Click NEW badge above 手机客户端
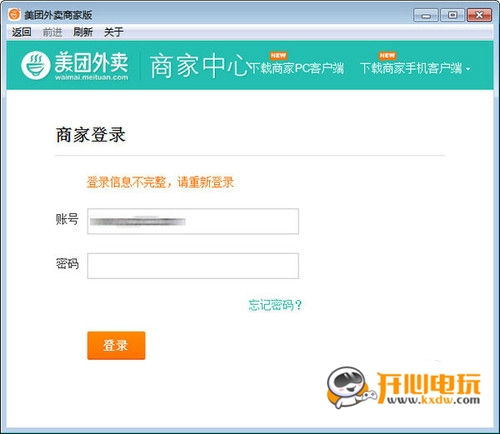This screenshot has height=434, width=500. point(387,56)
